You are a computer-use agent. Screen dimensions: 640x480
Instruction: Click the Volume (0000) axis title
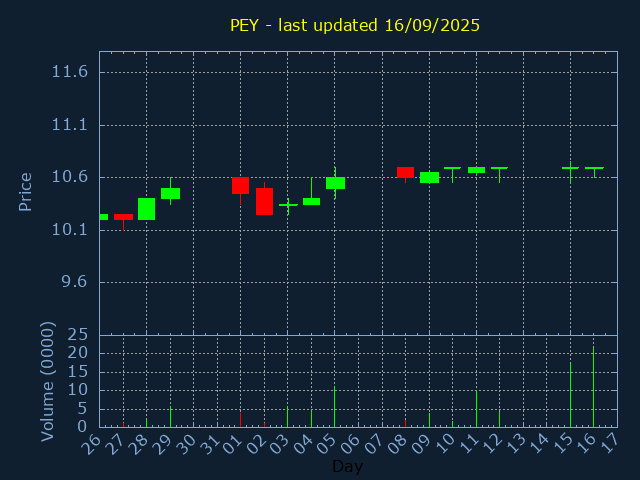[x=48, y=382]
